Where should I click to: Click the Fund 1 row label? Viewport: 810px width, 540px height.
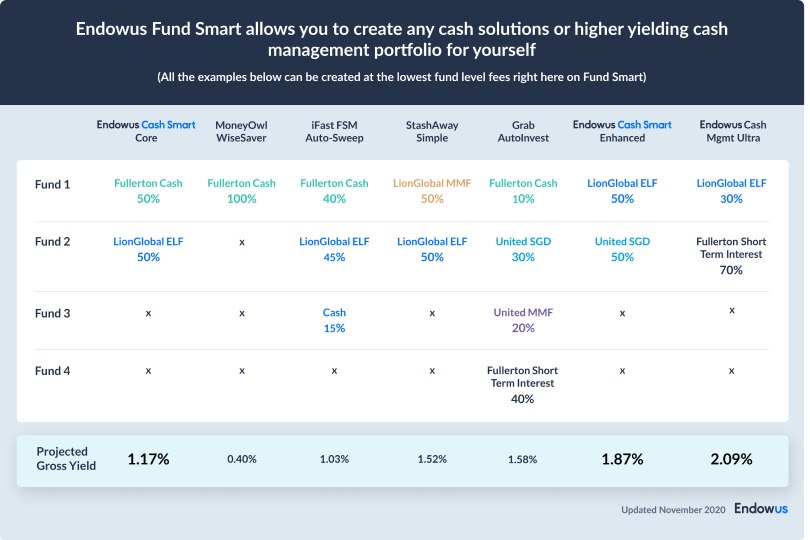(x=52, y=185)
